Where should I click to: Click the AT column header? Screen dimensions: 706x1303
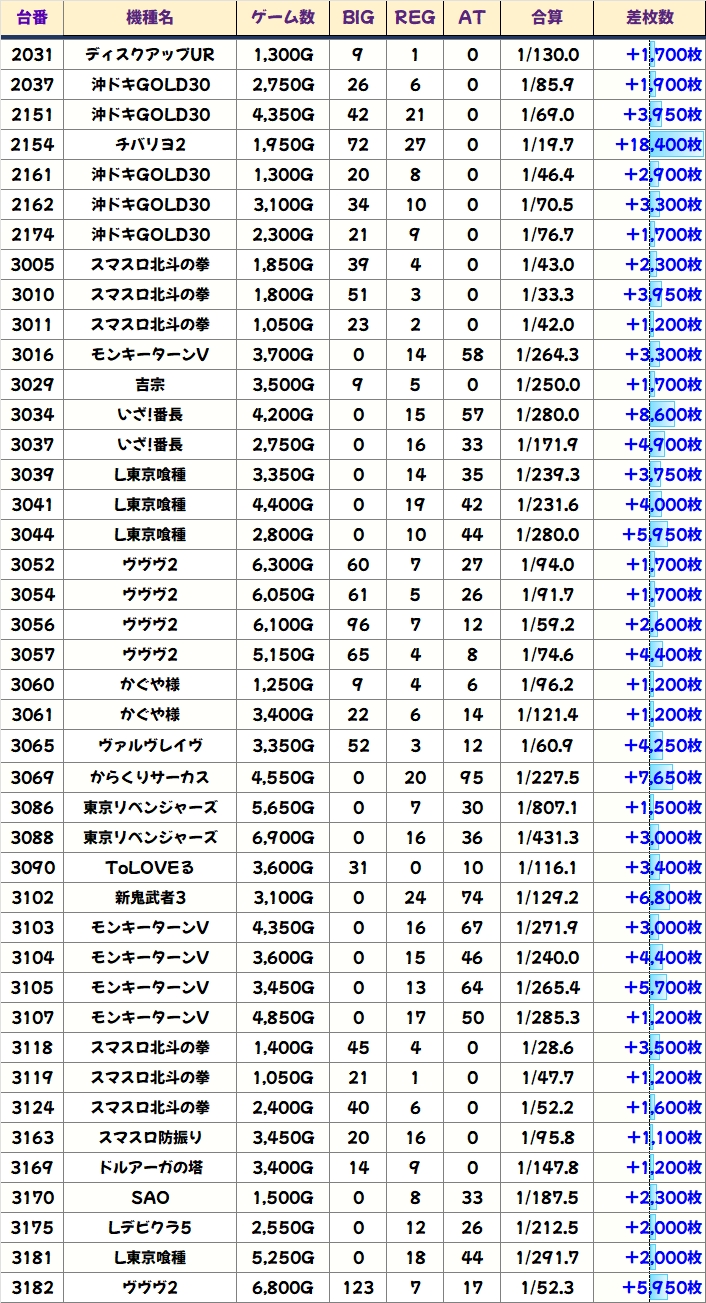[x=472, y=18]
